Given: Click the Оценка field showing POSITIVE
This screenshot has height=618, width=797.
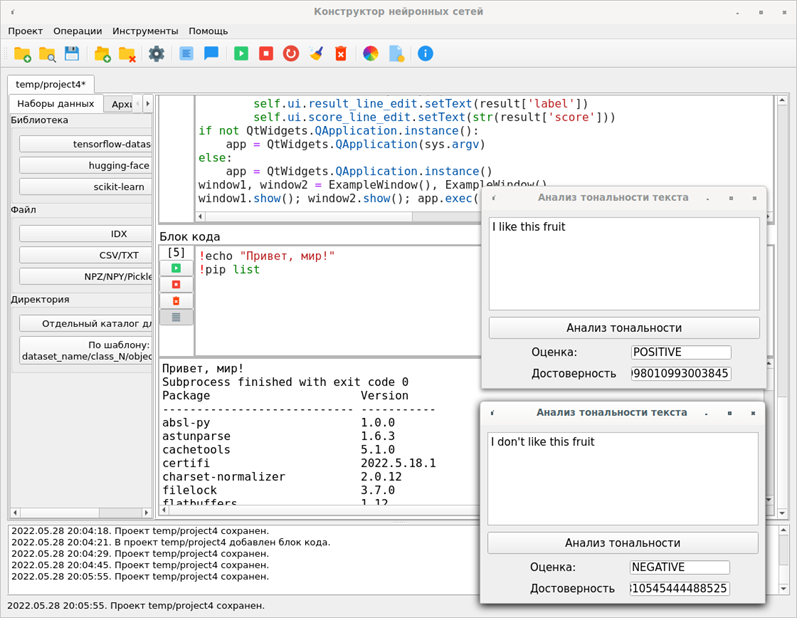Looking at the screenshot, I should tap(681, 352).
